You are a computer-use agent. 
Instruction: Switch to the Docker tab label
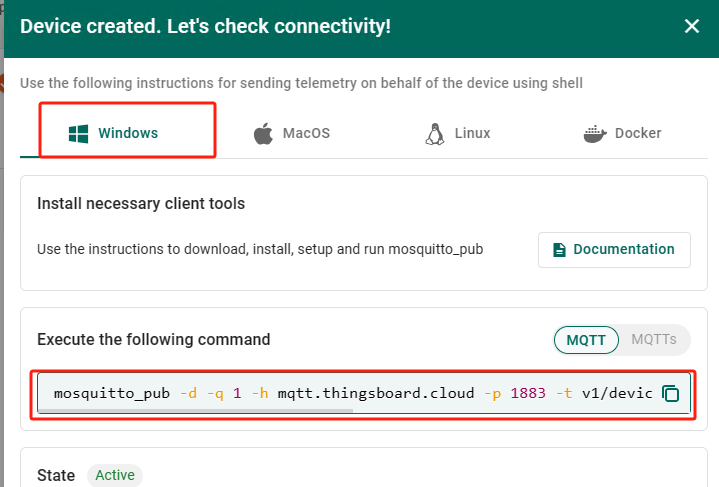(x=638, y=133)
